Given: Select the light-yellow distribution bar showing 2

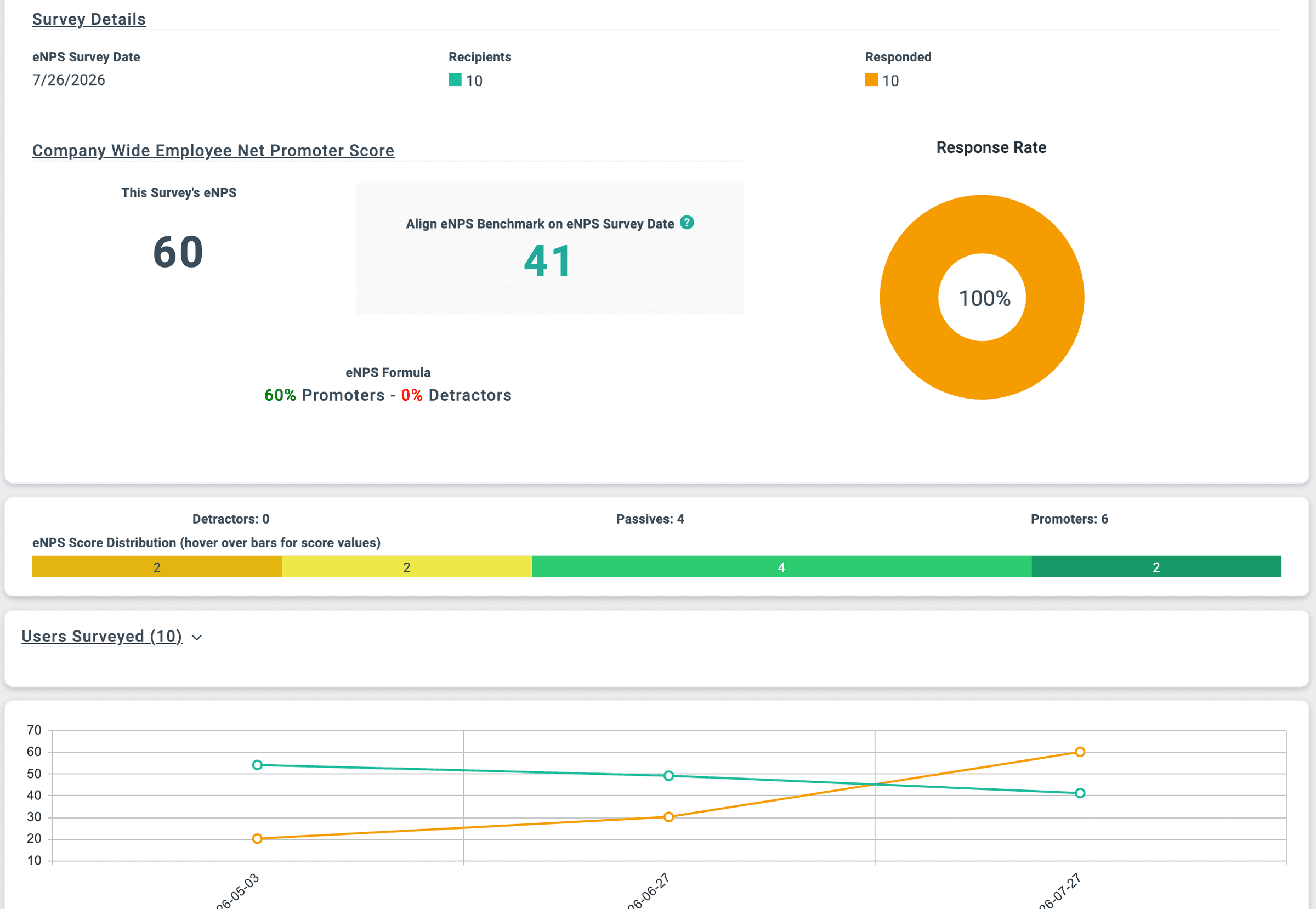Looking at the screenshot, I should click(x=407, y=567).
